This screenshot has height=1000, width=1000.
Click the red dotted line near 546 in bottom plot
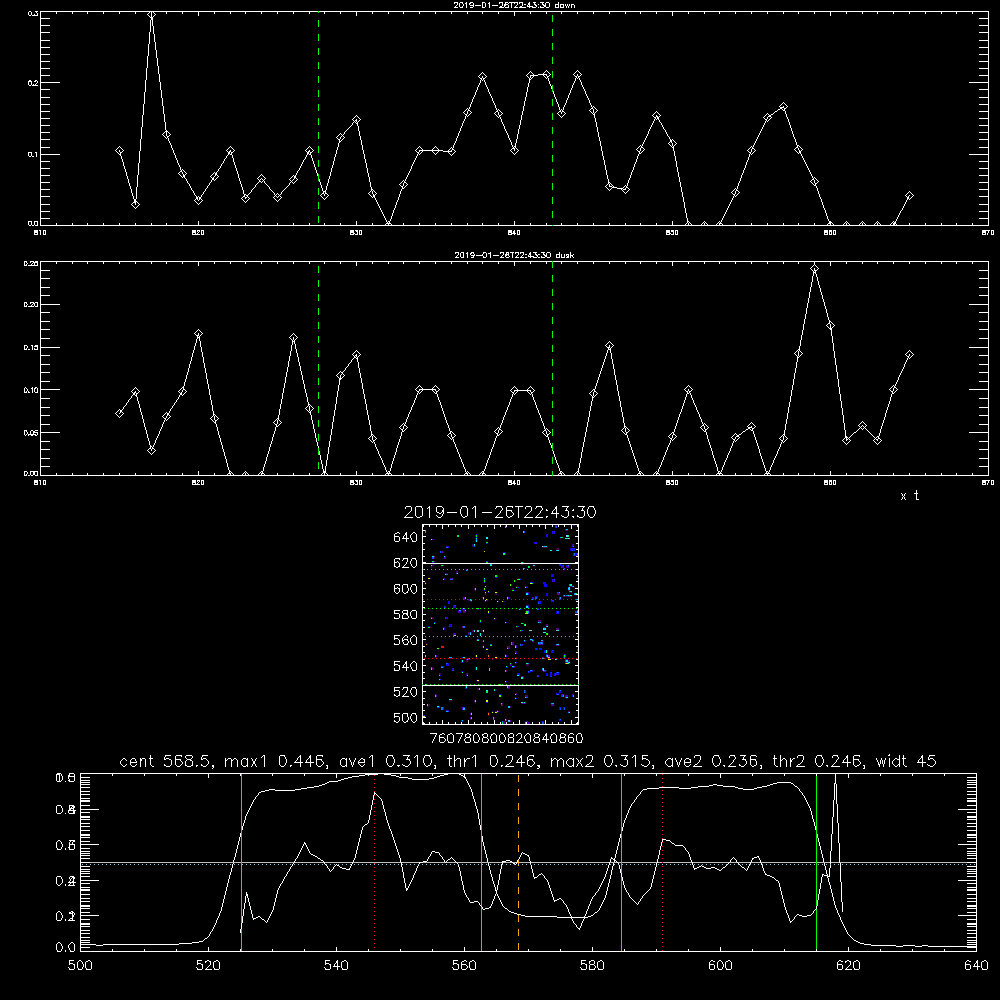point(374,861)
